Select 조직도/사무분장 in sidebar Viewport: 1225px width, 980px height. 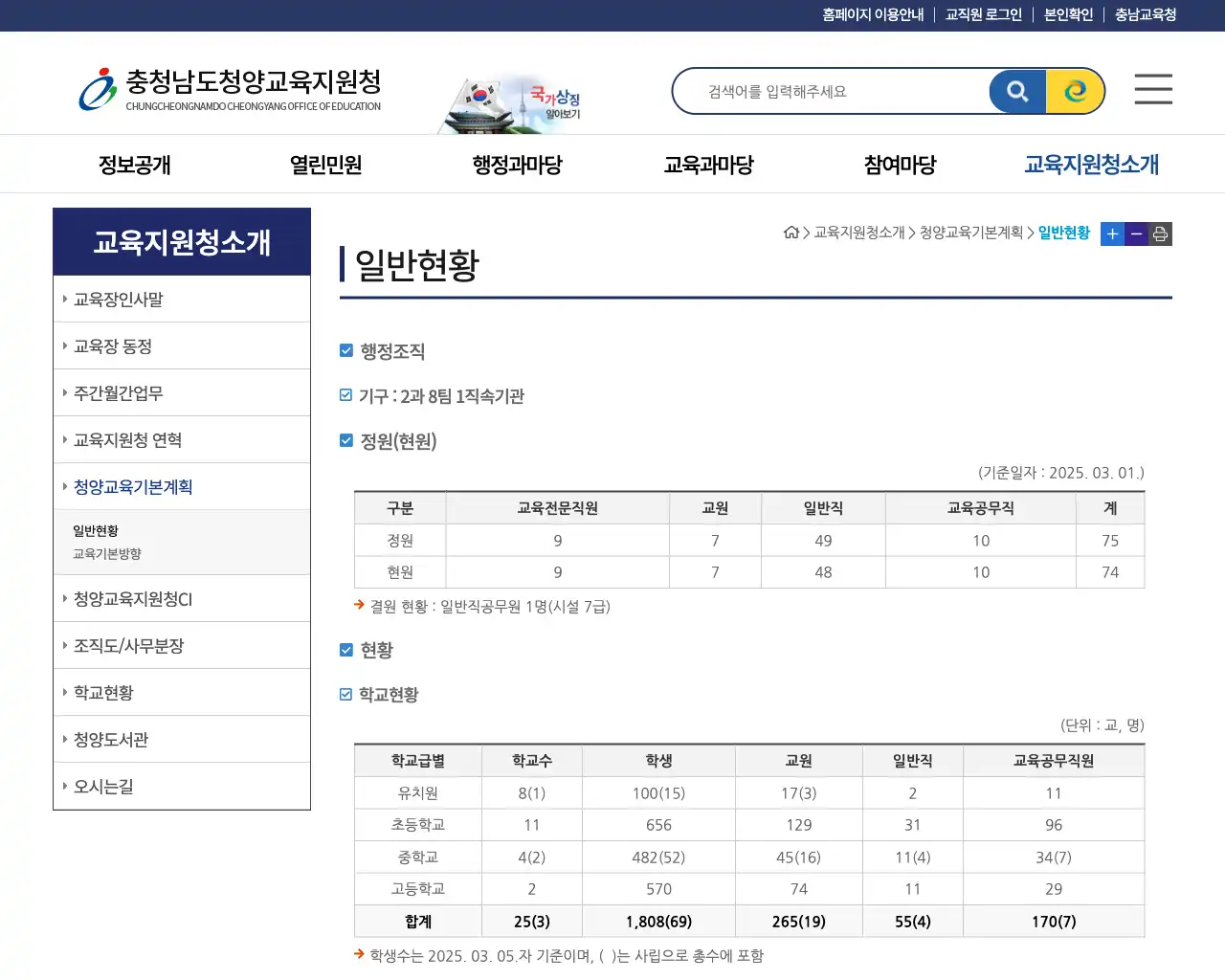coord(182,646)
